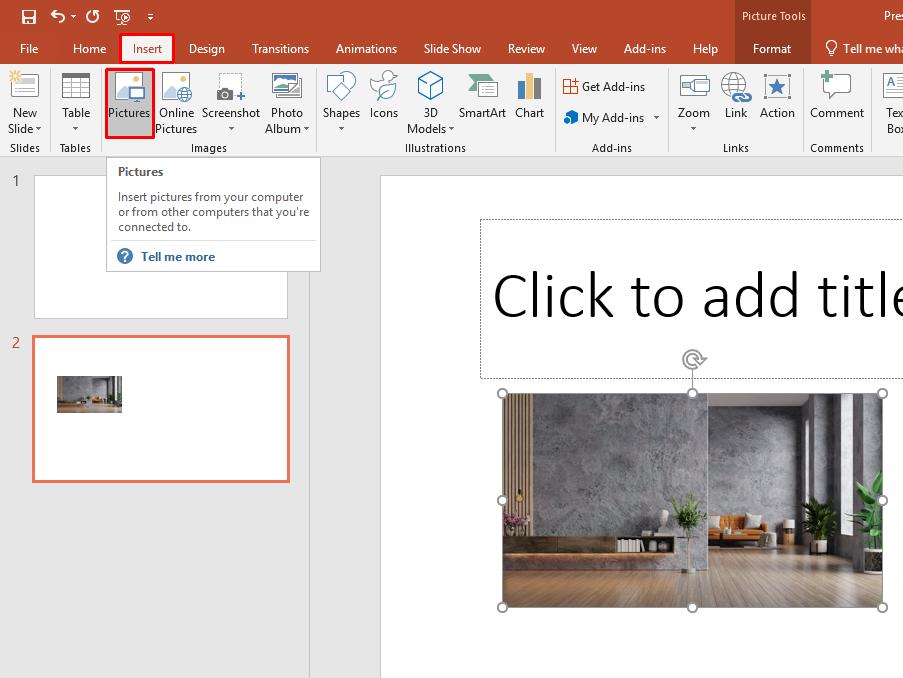This screenshot has width=903, height=678.
Task: Click the Icons tool
Action: click(x=384, y=100)
